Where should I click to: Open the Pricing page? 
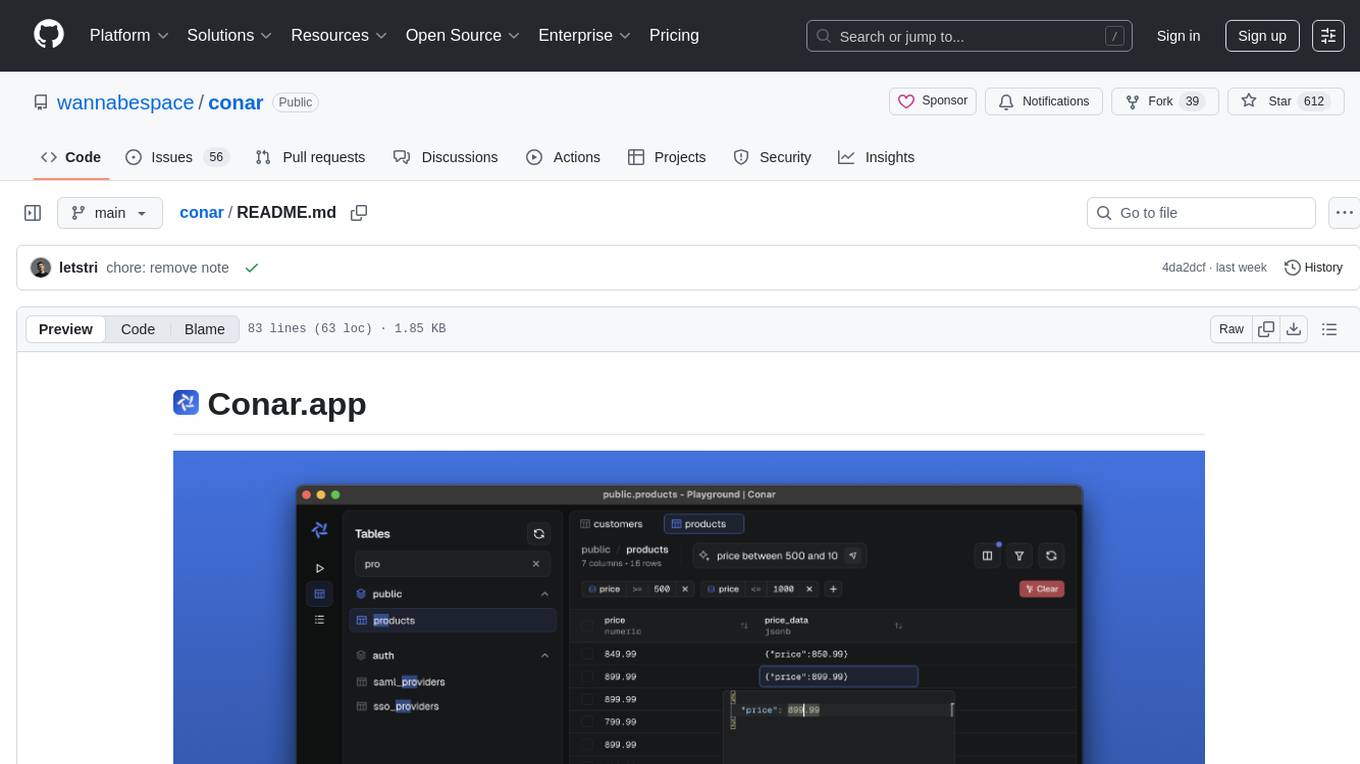pos(674,35)
